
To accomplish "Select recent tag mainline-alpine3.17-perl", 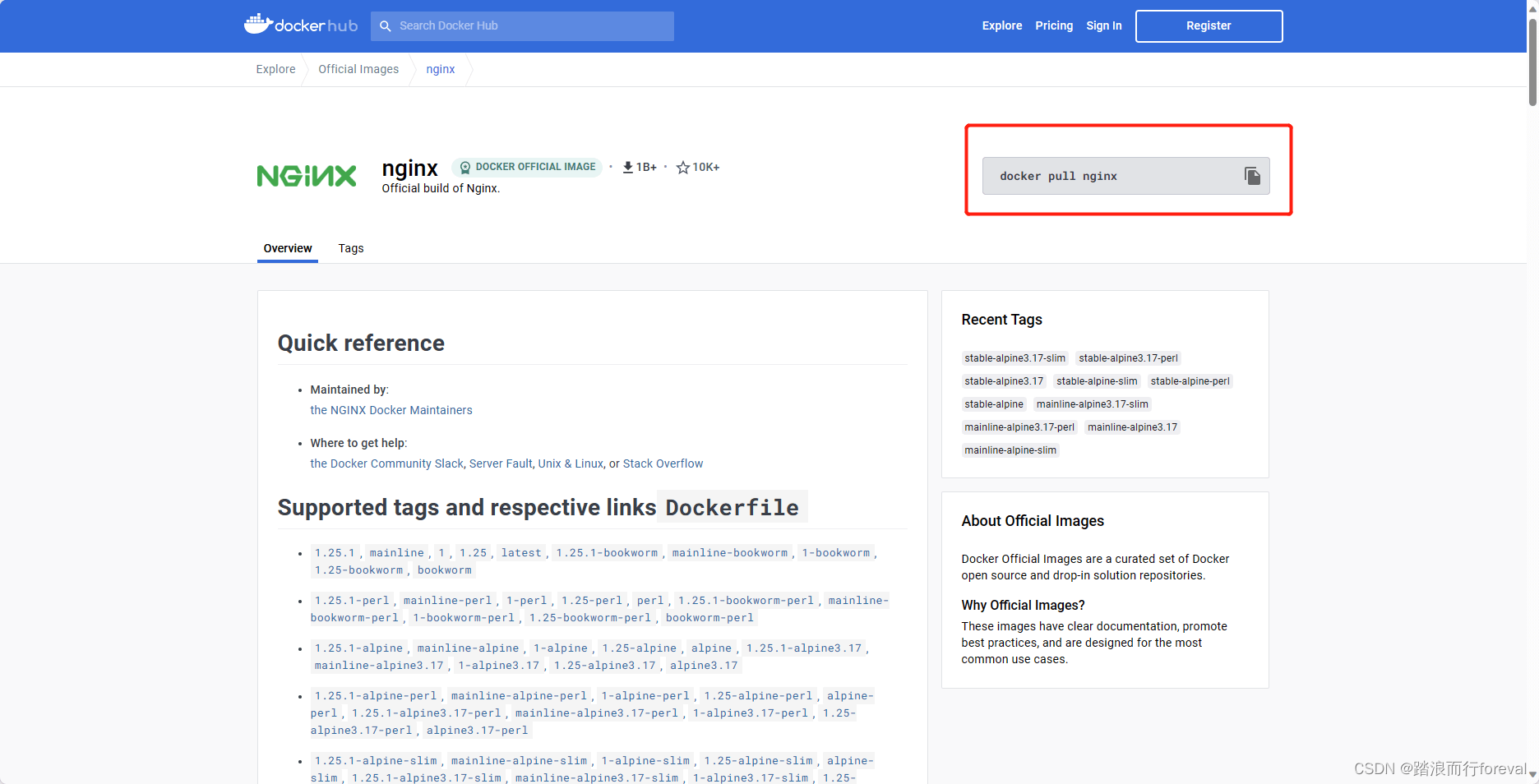I will pos(1019,427).
